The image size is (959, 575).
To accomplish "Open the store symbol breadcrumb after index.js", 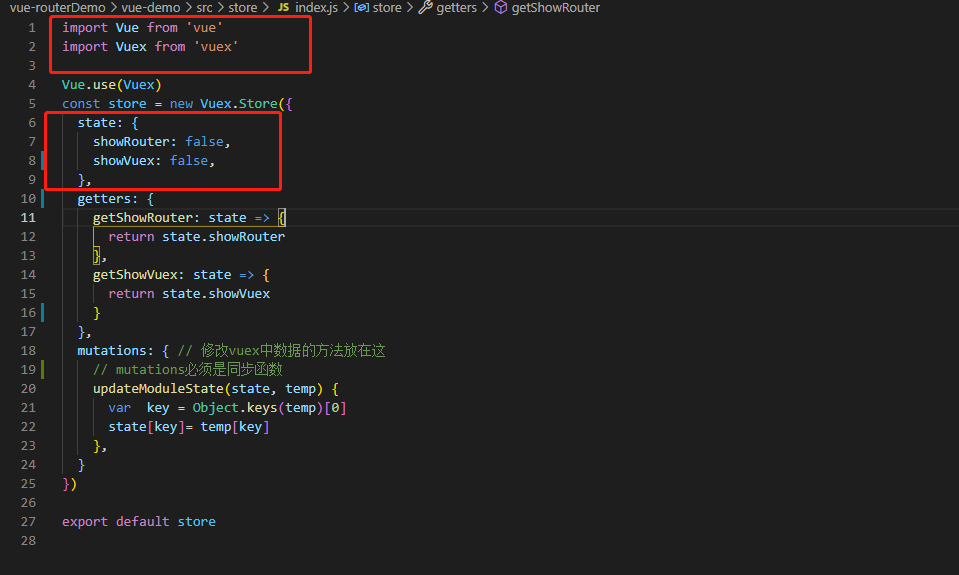I will pos(387,7).
